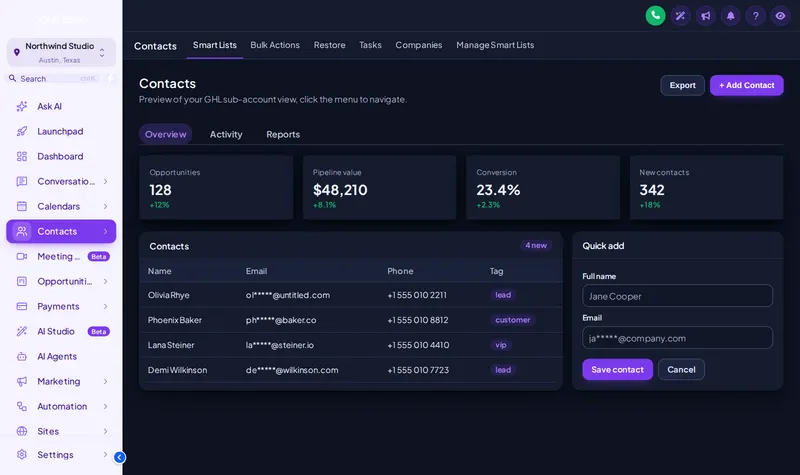Click the customer tag for Phoenix Baker
The image size is (800, 475).
513,320
